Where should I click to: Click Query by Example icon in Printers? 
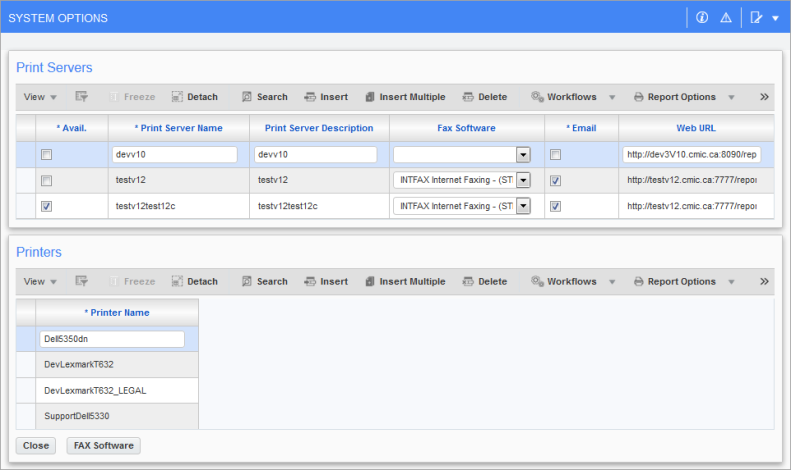[81, 281]
